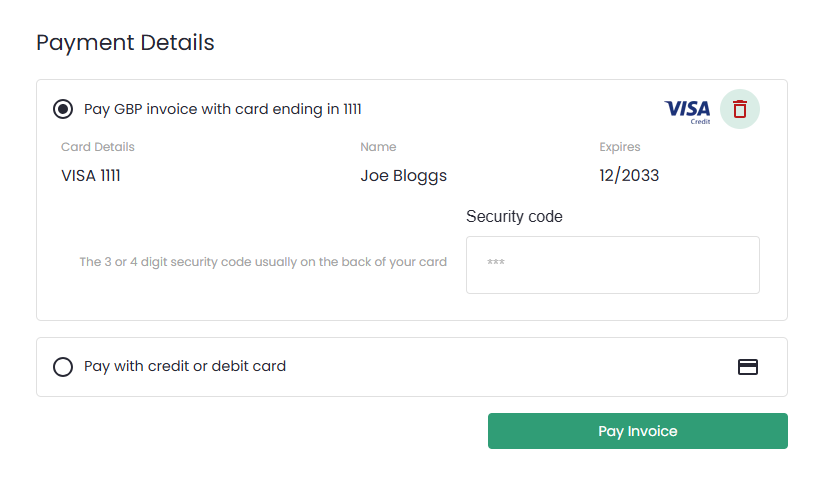Delete the saved VISA card
Image resolution: width=826 pixels, height=485 pixels.
[x=739, y=109]
